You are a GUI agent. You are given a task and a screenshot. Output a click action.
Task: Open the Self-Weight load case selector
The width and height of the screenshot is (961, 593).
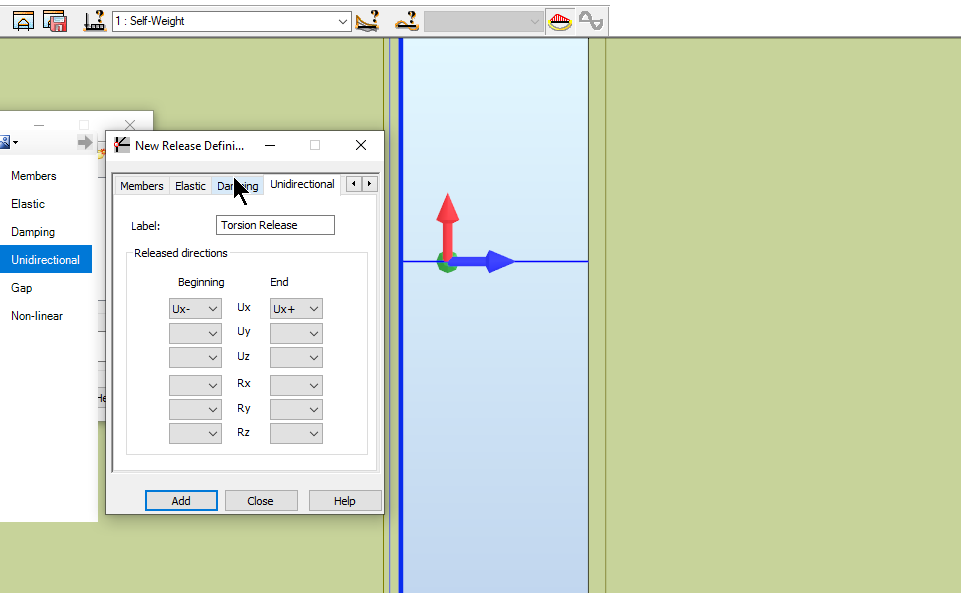pos(230,20)
